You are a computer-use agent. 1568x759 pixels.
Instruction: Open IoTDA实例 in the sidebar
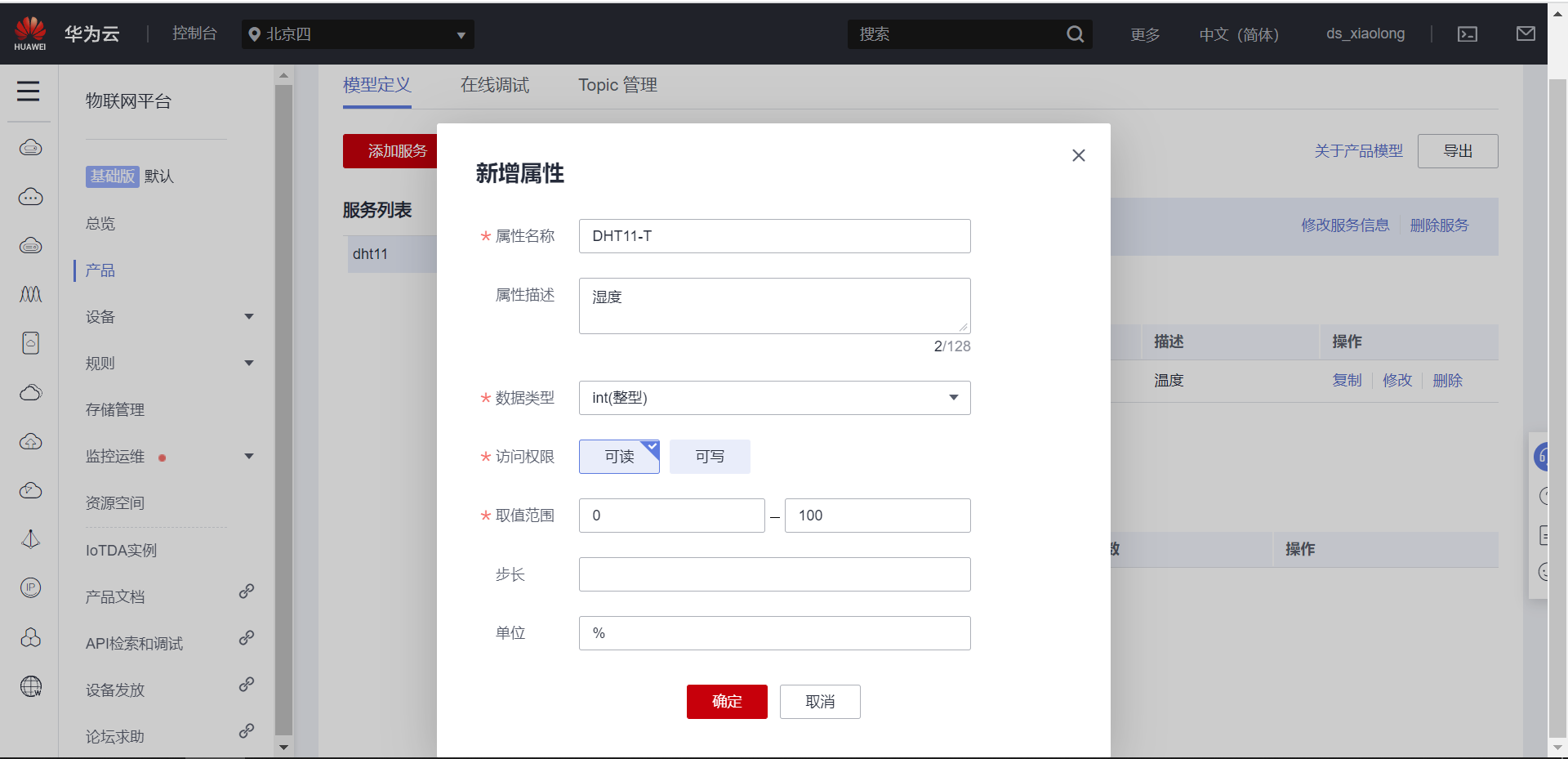(121, 551)
